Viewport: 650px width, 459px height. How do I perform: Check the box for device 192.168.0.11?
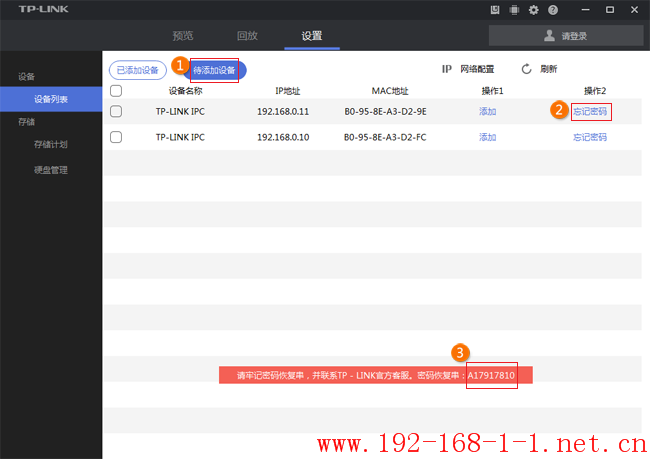pyautogui.click(x=116, y=111)
